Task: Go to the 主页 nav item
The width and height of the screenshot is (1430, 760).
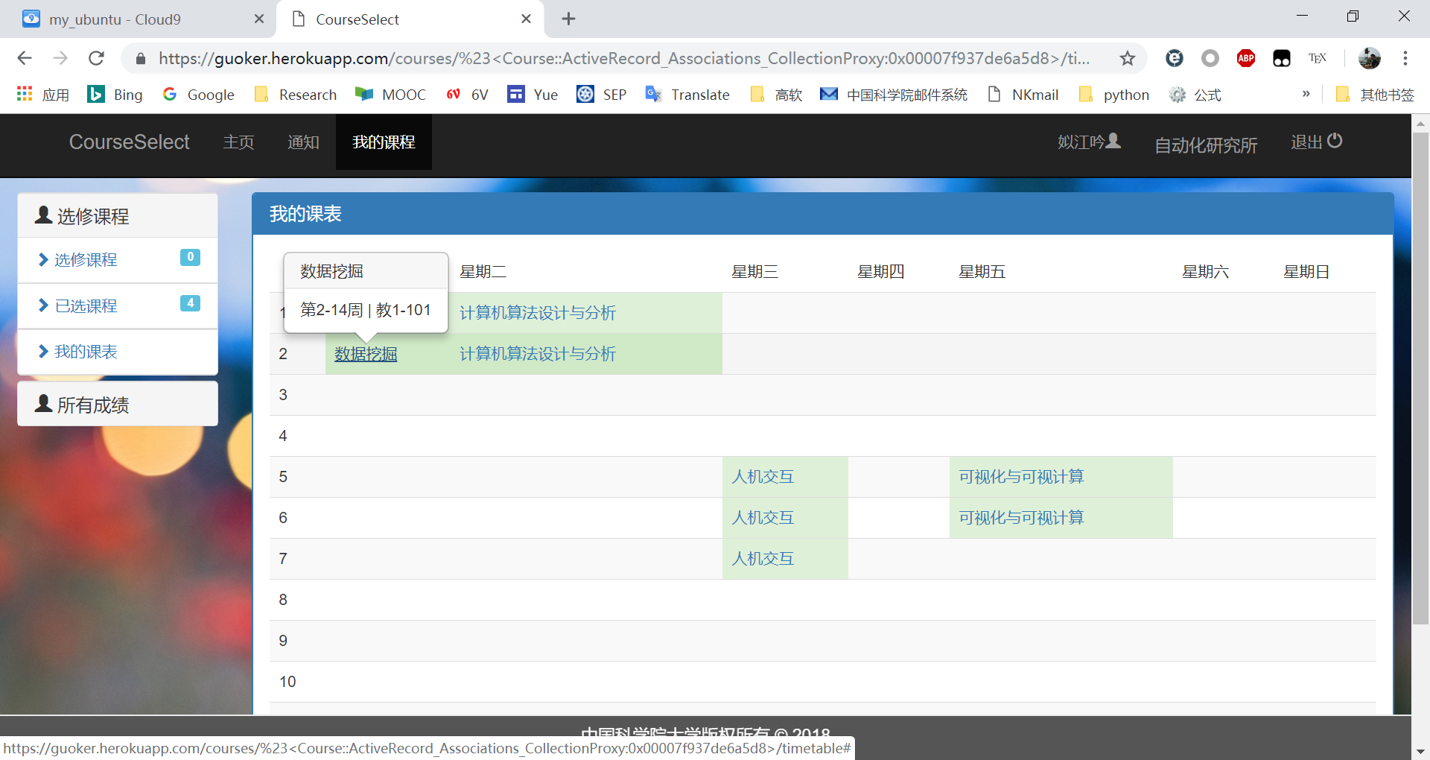Action: click(x=239, y=142)
